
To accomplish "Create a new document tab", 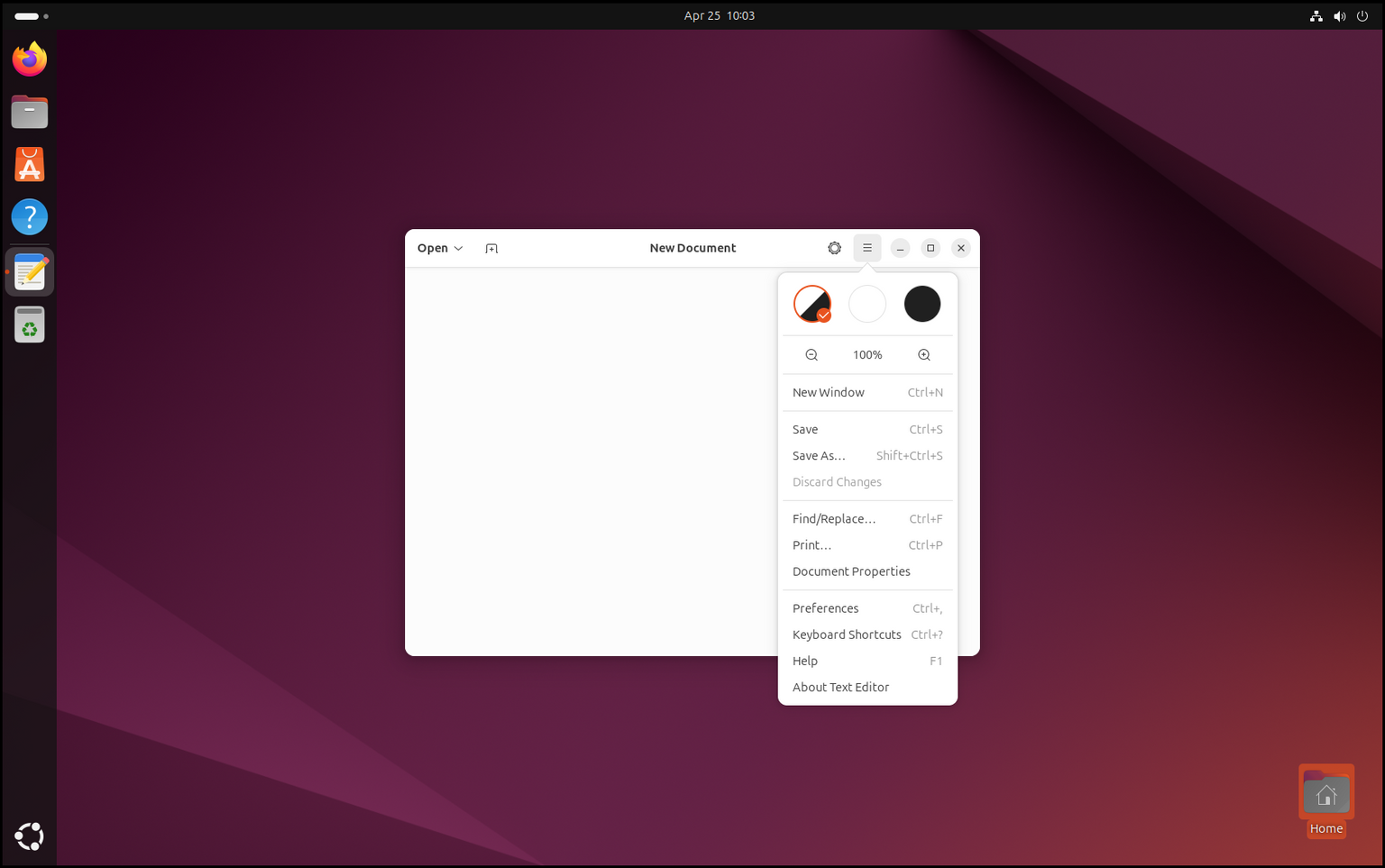I will [491, 248].
